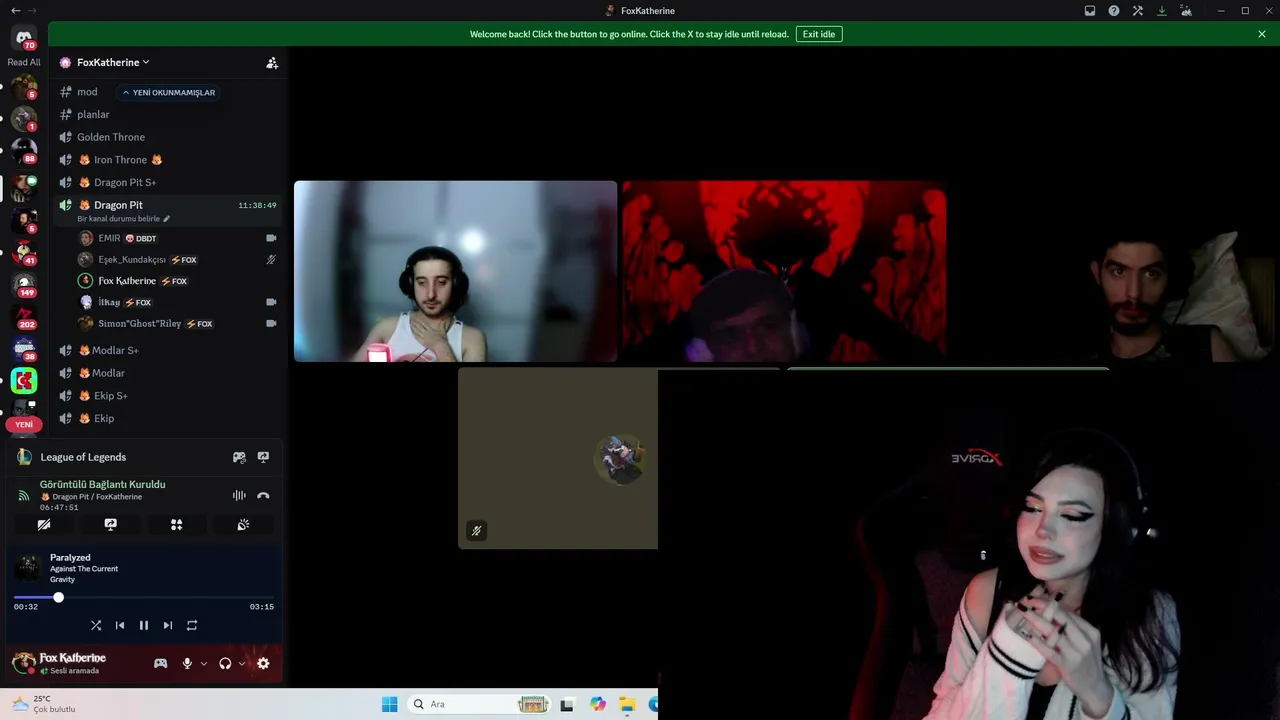Dismiss the idle banner with the X
Viewport: 1280px width, 720px height.
pyautogui.click(x=1262, y=34)
